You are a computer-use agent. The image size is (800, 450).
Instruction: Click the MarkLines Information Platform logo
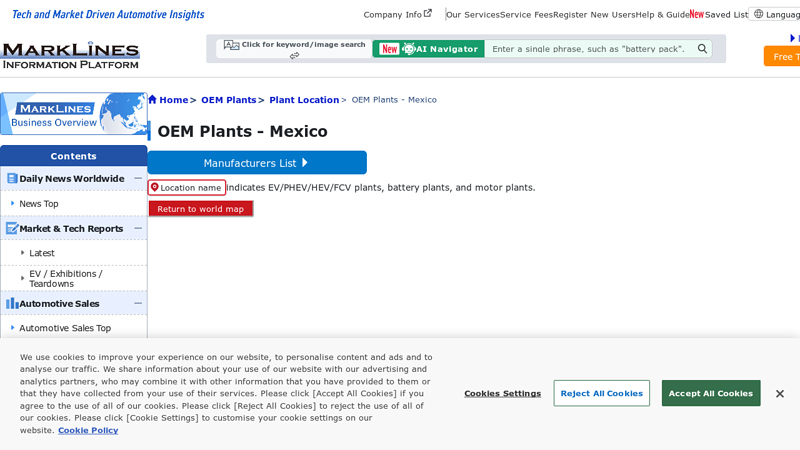click(x=70, y=55)
